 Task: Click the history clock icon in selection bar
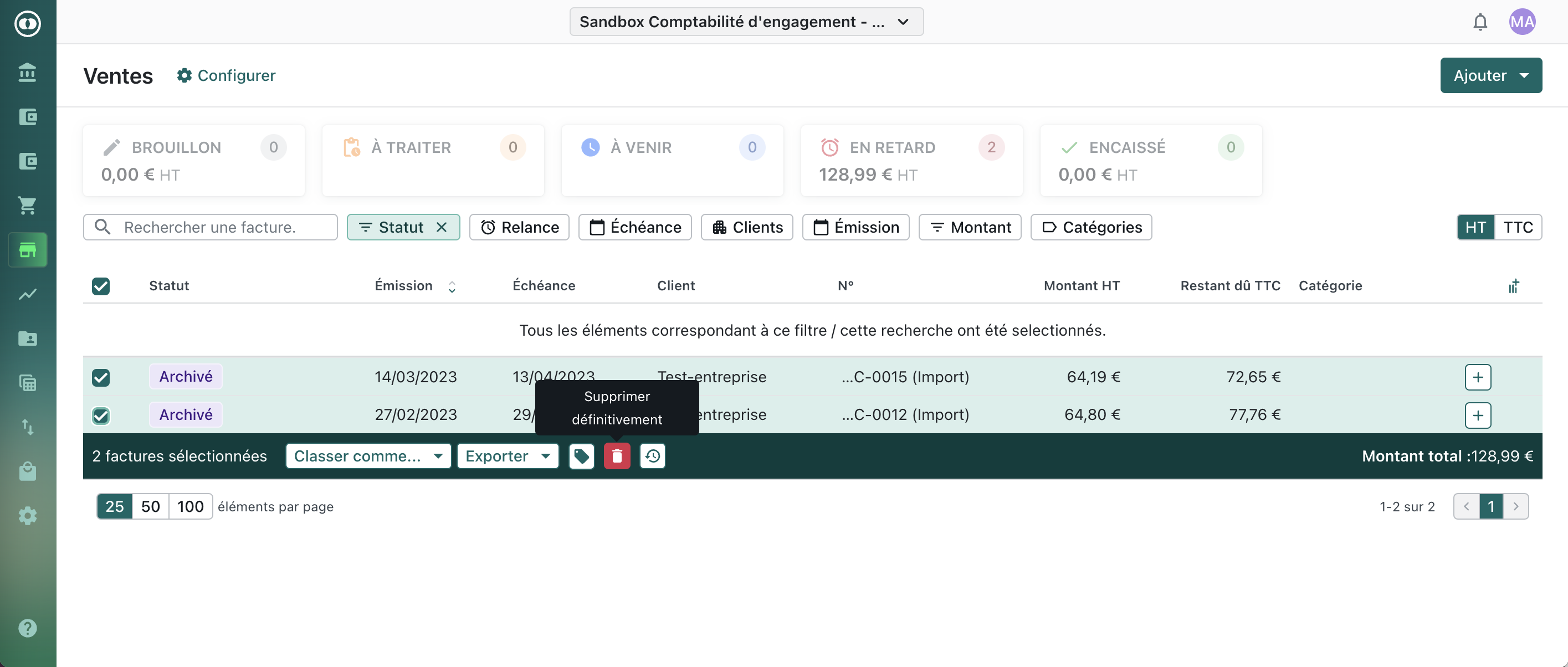pos(653,456)
